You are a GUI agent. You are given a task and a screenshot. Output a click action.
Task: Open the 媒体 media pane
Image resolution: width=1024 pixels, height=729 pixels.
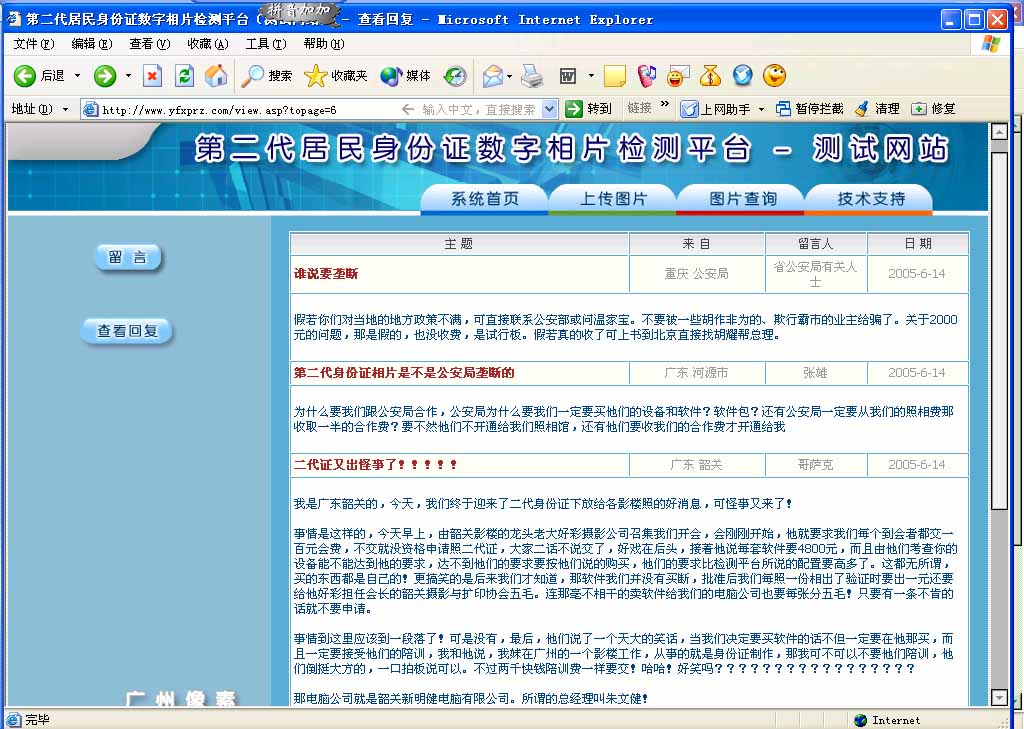[x=405, y=76]
